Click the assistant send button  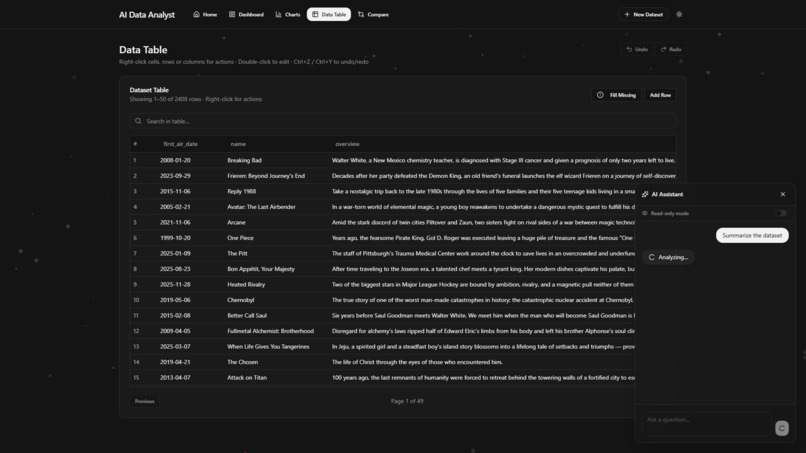click(781, 428)
